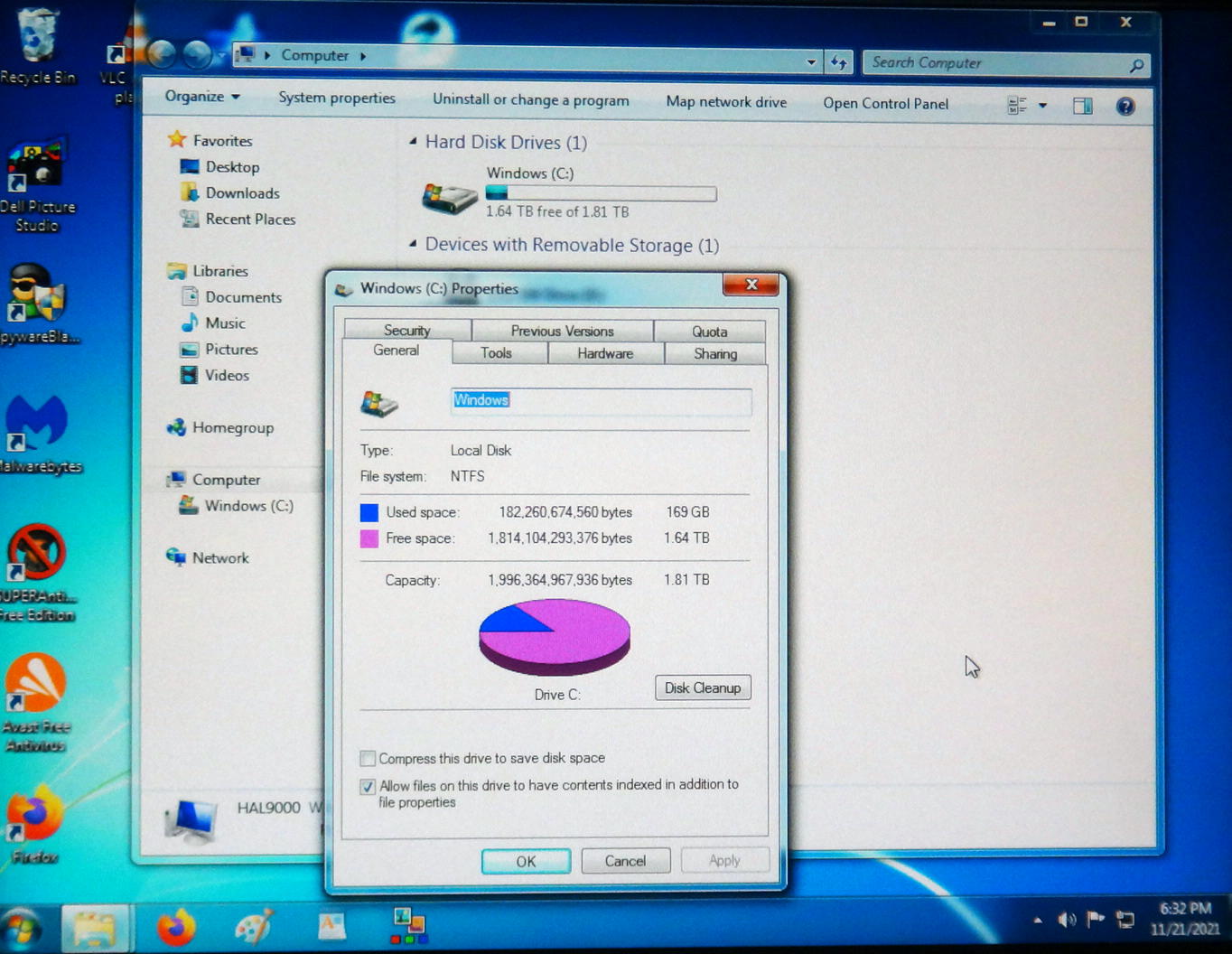This screenshot has height=954, width=1232.
Task: Switch to the Security tab
Action: point(407,331)
